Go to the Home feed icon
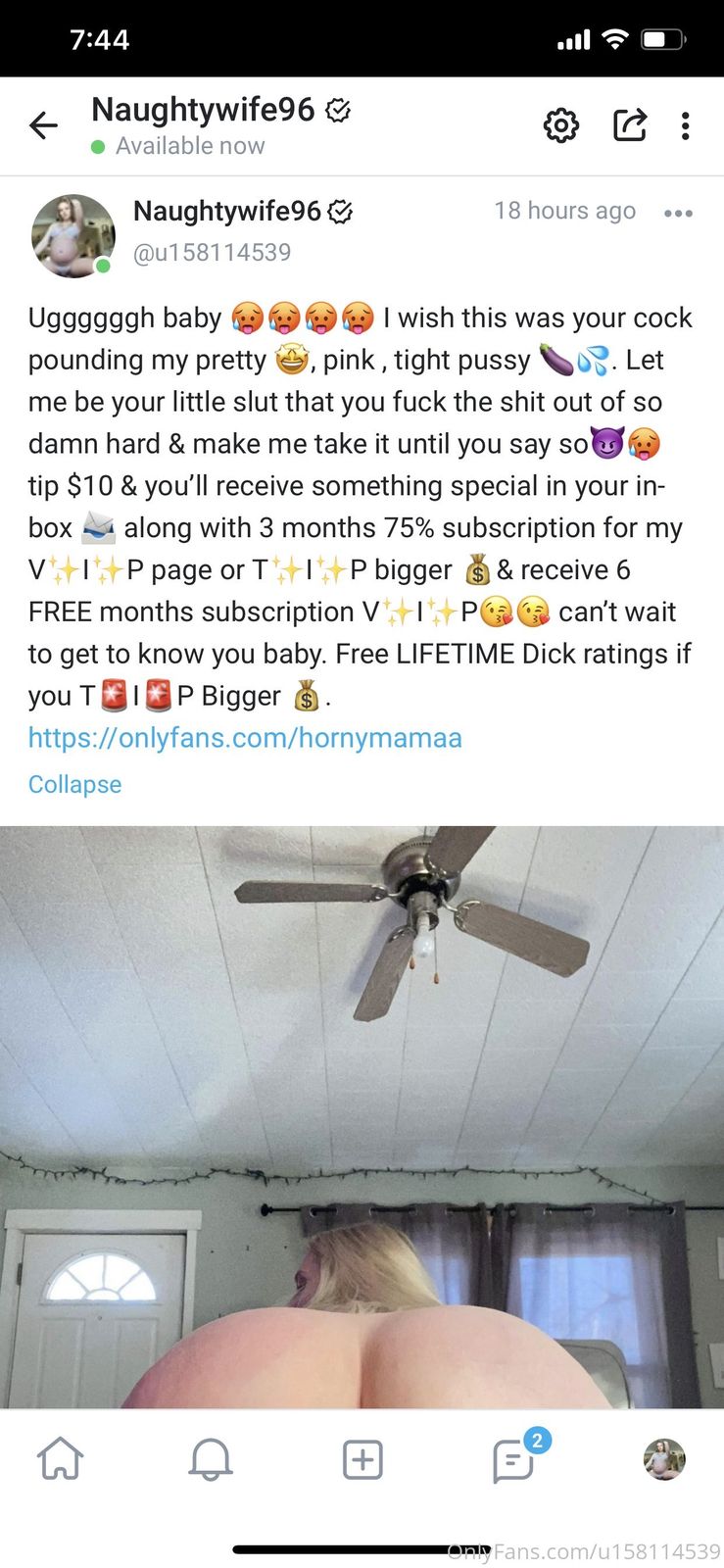Image resolution: width=724 pixels, height=1568 pixels. [x=61, y=1458]
